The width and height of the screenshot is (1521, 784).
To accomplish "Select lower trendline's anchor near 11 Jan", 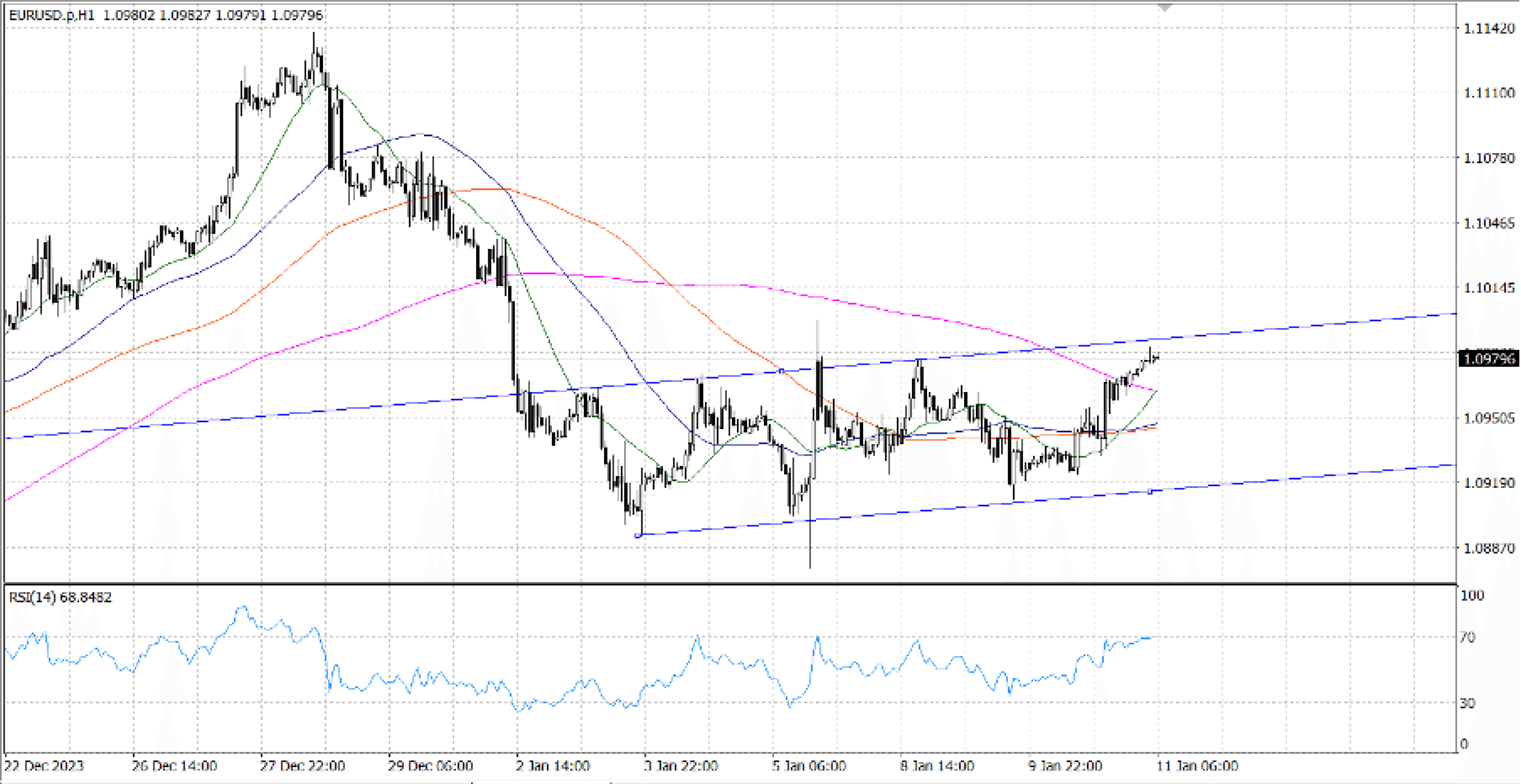I will click(1150, 491).
